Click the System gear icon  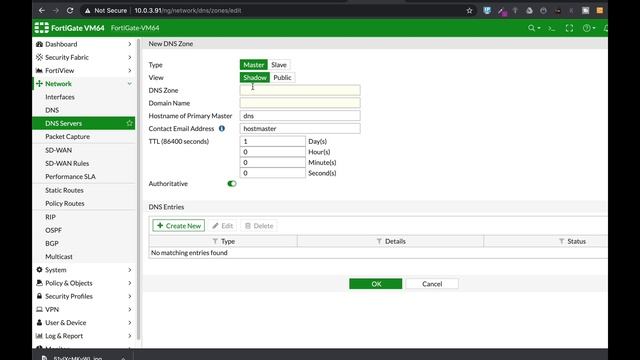coord(39,269)
